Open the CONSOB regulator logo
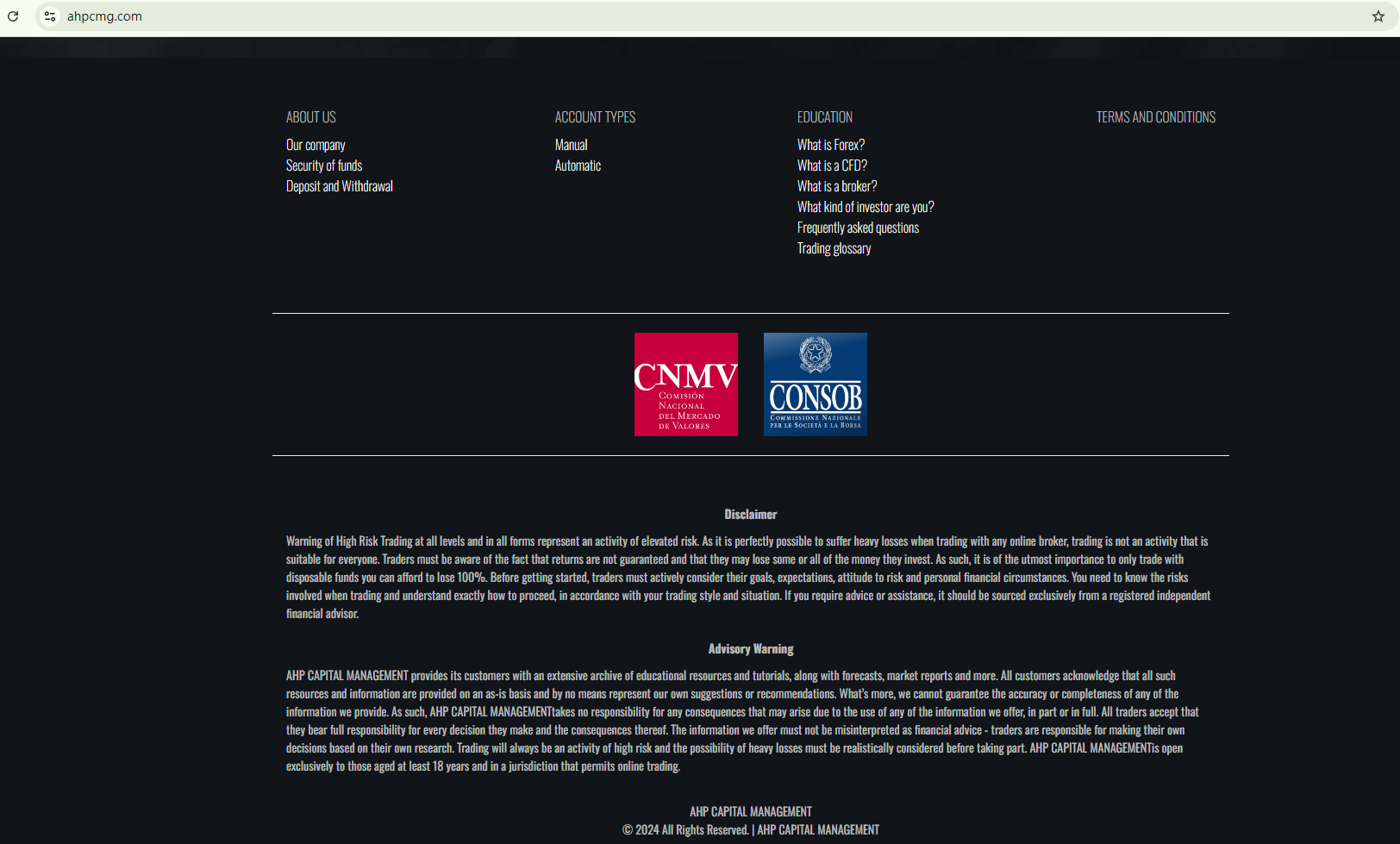This screenshot has height=844, width=1400. click(x=816, y=384)
